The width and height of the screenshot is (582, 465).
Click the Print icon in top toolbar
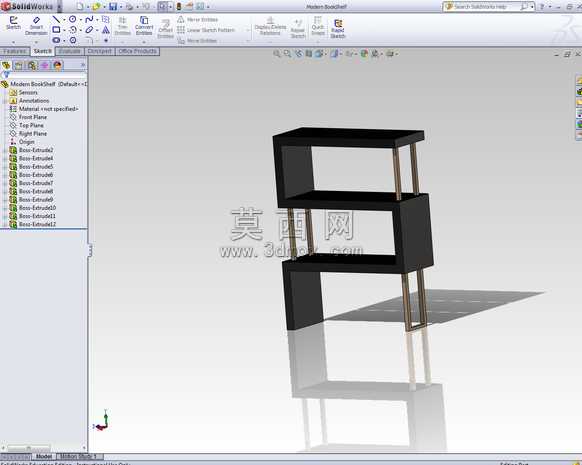click(129, 6)
